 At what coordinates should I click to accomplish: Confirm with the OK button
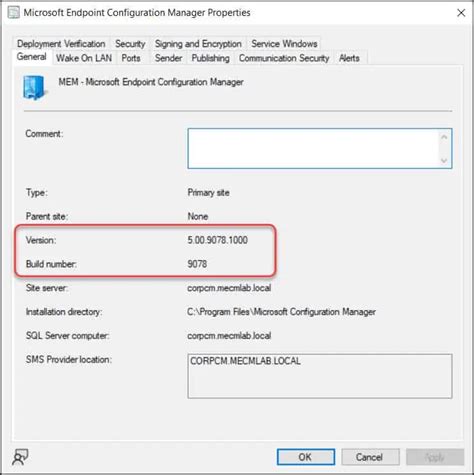(306, 457)
